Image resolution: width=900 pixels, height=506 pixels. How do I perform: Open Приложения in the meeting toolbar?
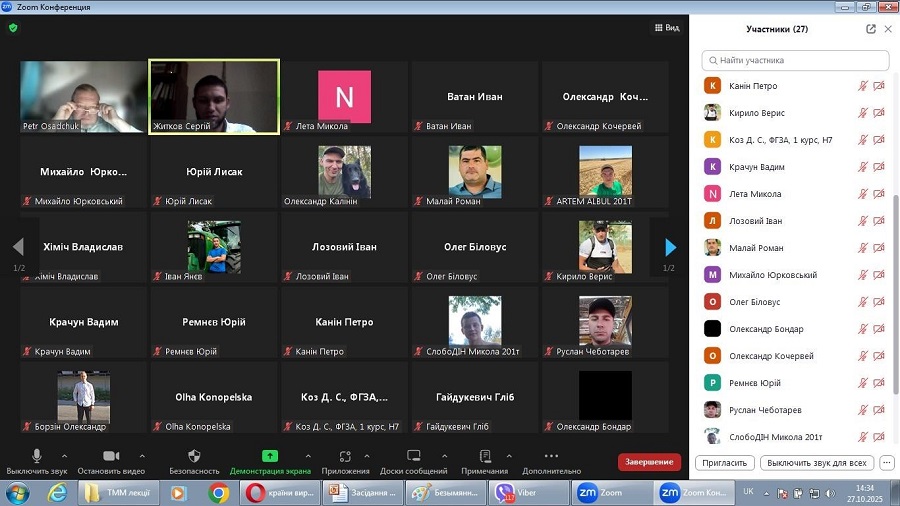tap(345, 456)
